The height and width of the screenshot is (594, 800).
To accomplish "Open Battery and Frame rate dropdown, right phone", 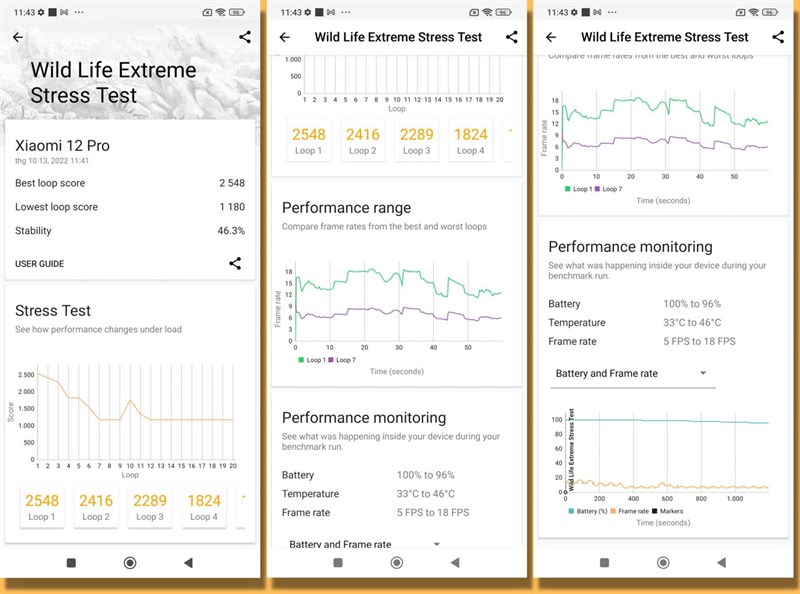I will (x=633, y=374).
